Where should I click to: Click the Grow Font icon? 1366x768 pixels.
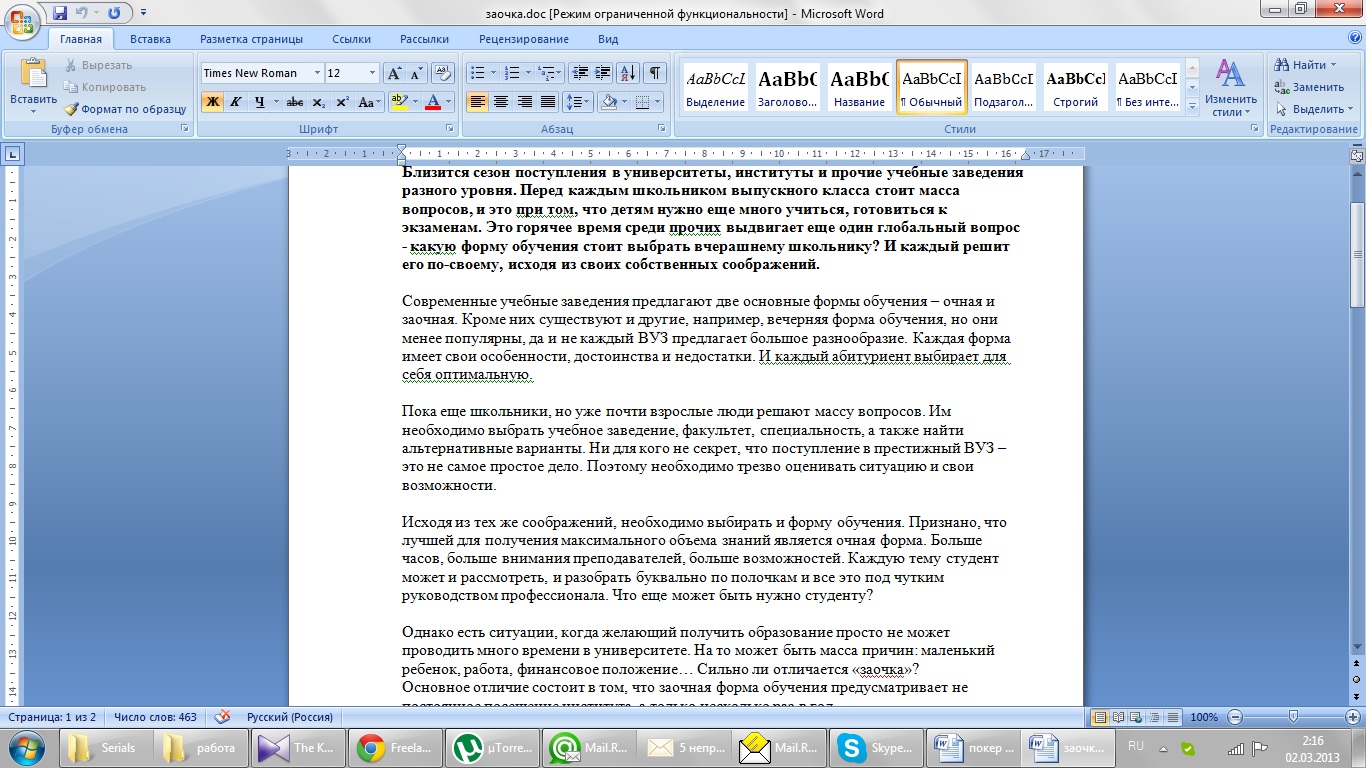[x=394, y=73]
